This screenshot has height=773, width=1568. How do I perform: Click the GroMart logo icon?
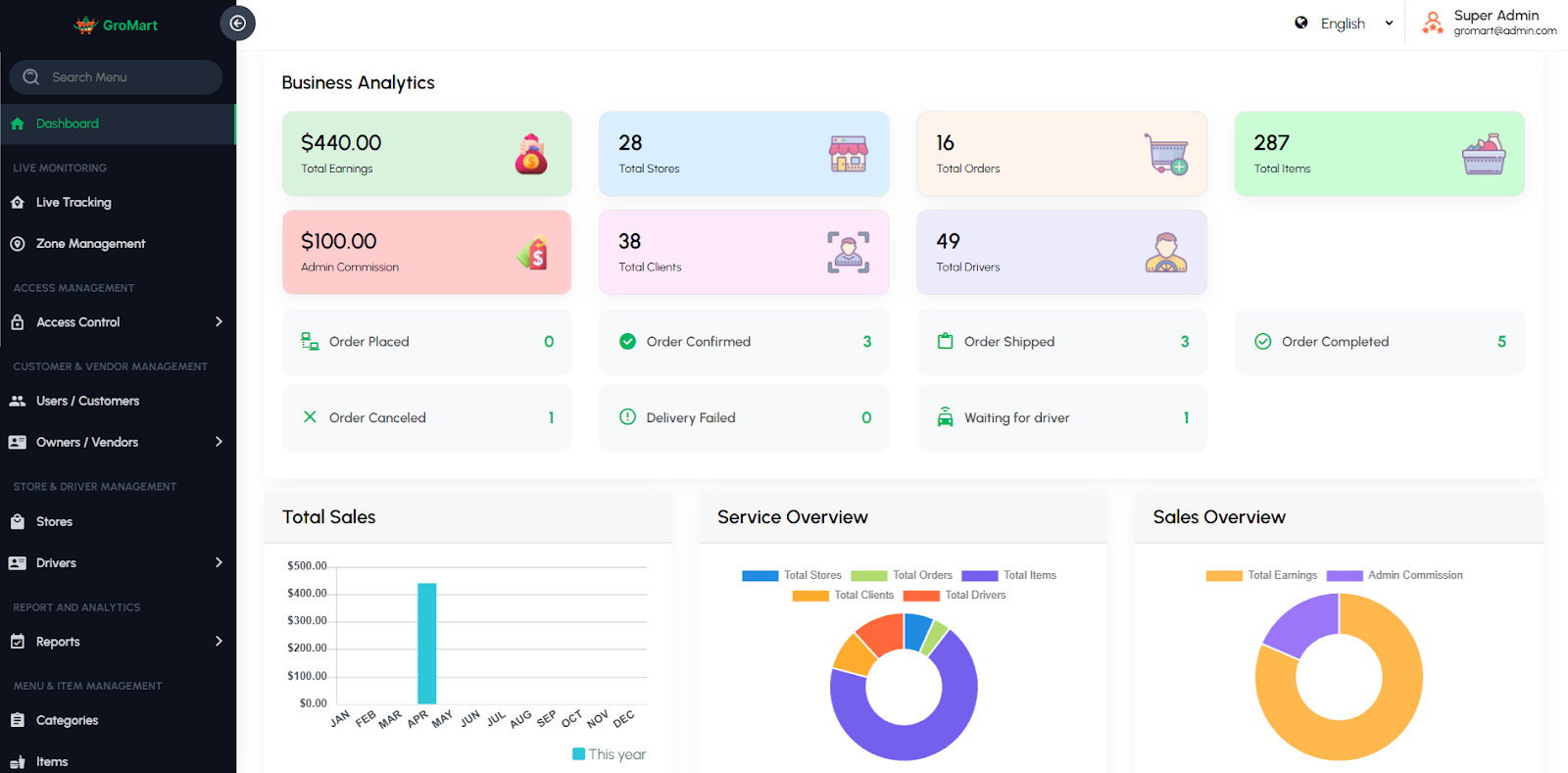[x=86, y=25]
